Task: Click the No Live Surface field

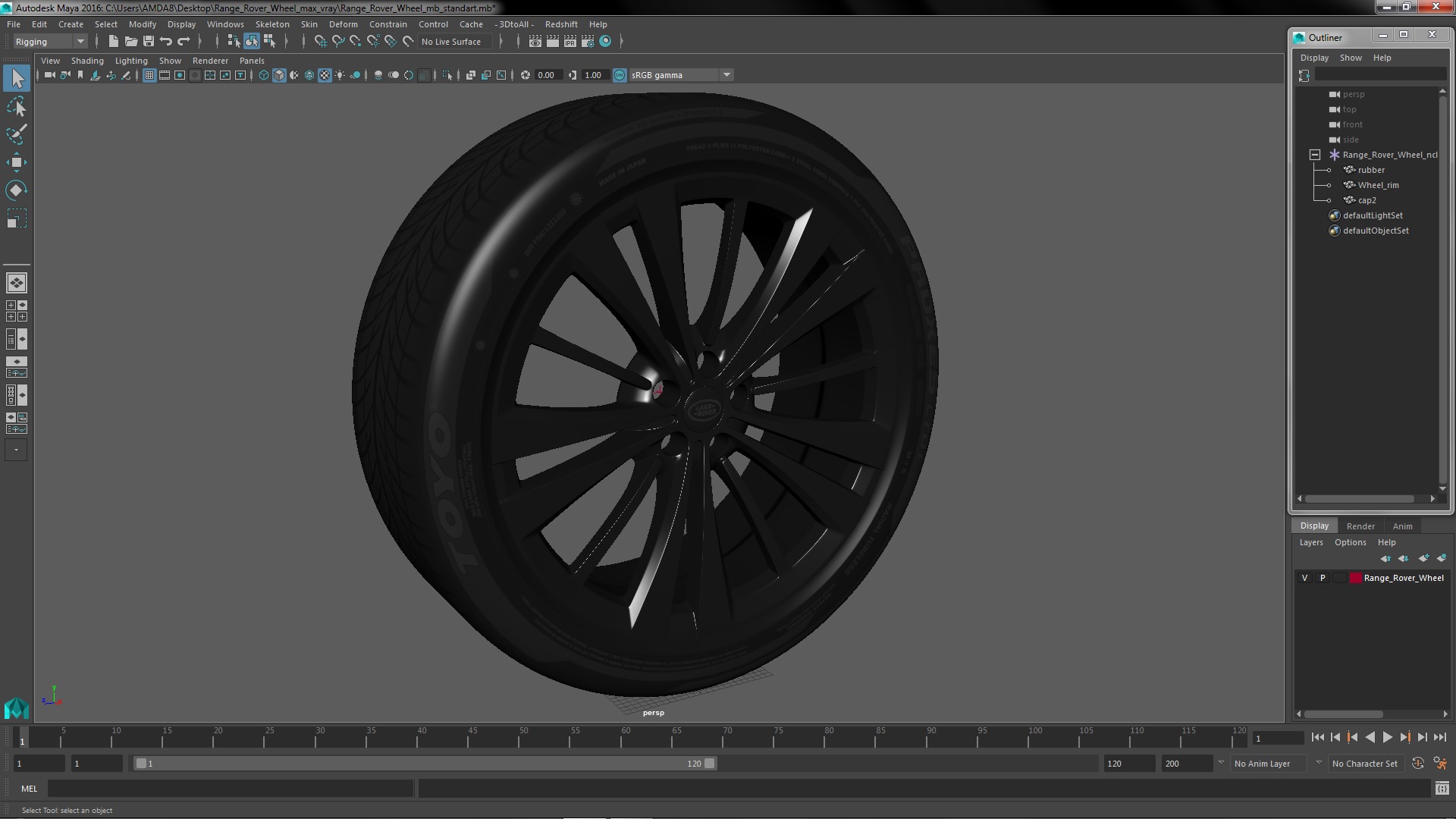Action: pyautogui.click(x=453, y=42)
